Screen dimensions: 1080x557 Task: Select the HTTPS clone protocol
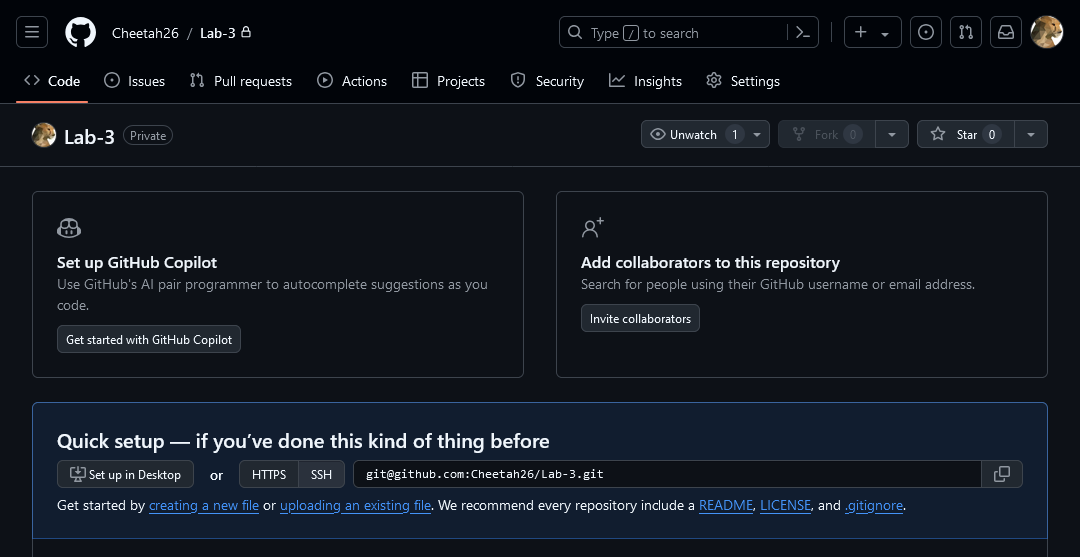coord(269,474)
